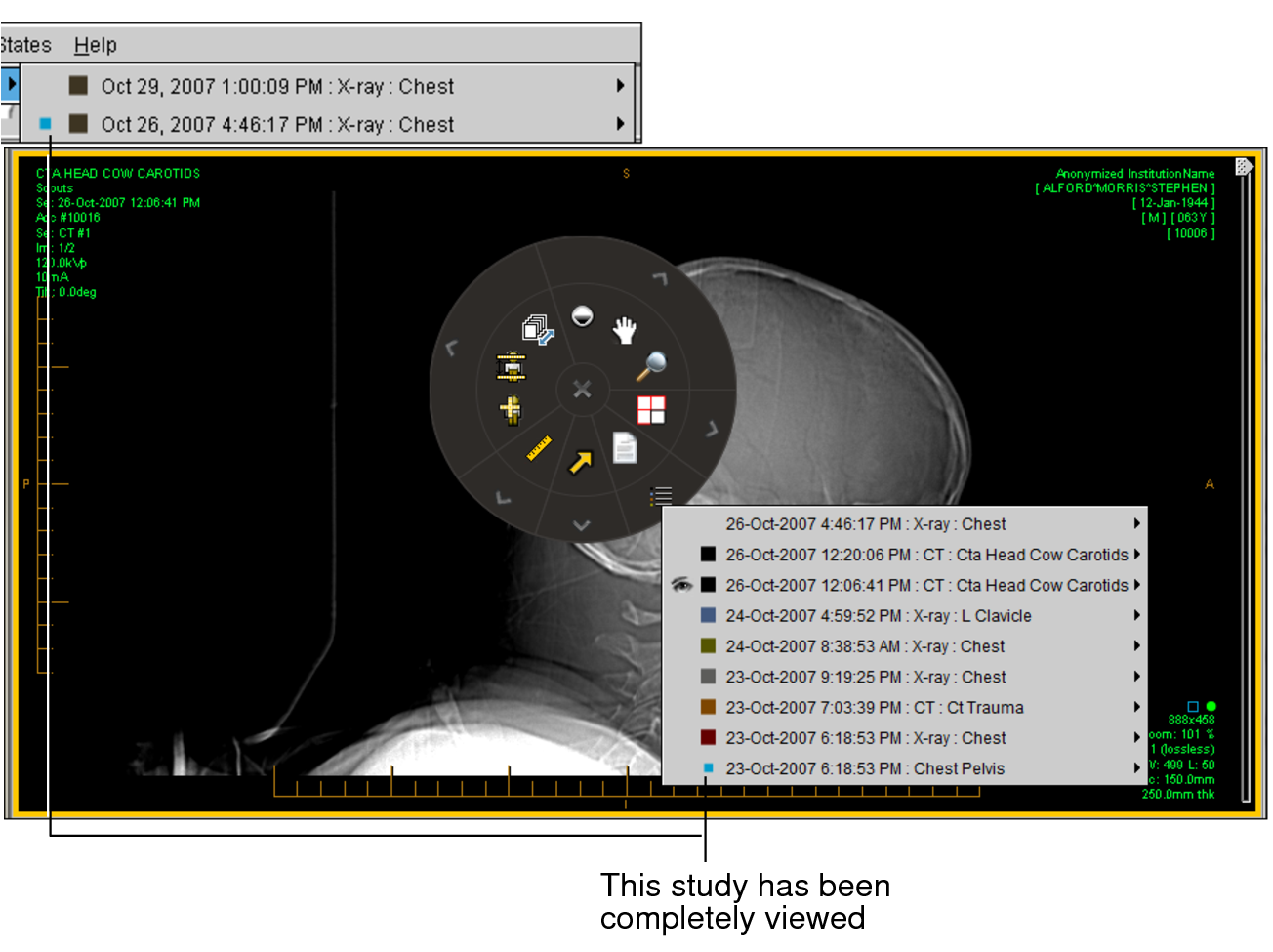Open the study list icon in radial menu
The image size is (1273, 952).
(x=661, y=496)
